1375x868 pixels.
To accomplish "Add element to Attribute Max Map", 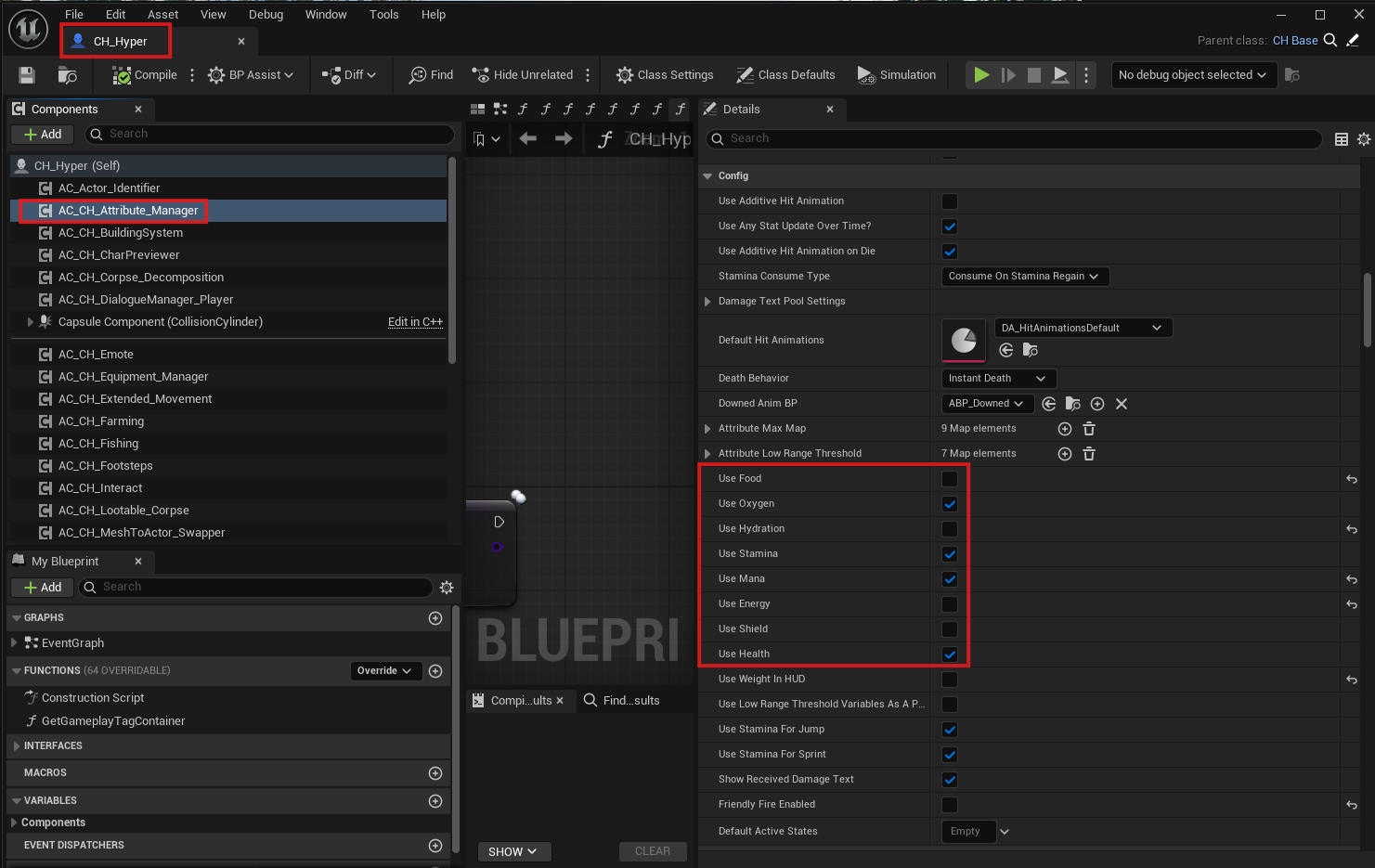I will point(1065,429).
